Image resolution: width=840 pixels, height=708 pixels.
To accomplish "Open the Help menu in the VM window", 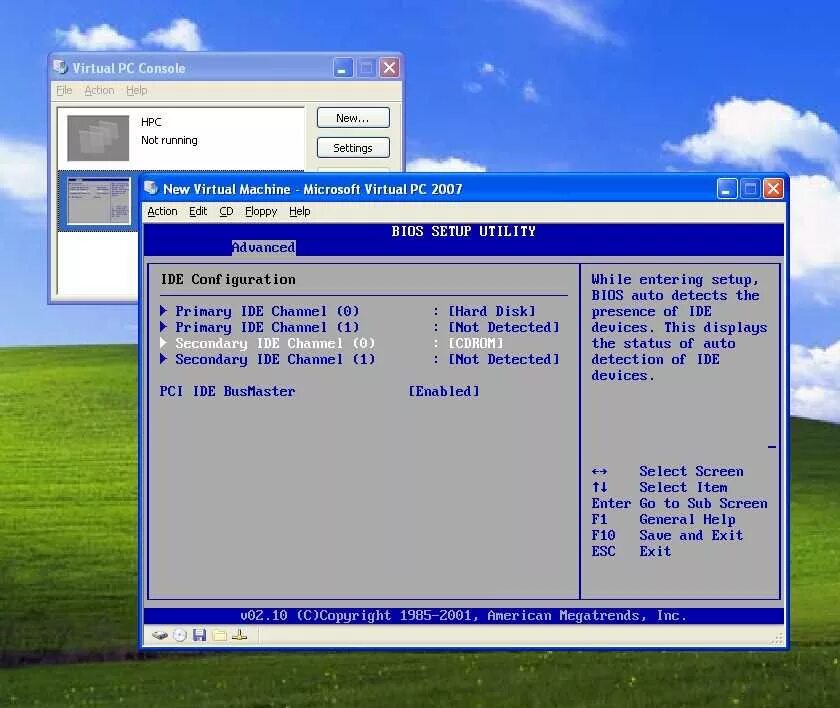I will pyautogui.click(x=299, y=212).
